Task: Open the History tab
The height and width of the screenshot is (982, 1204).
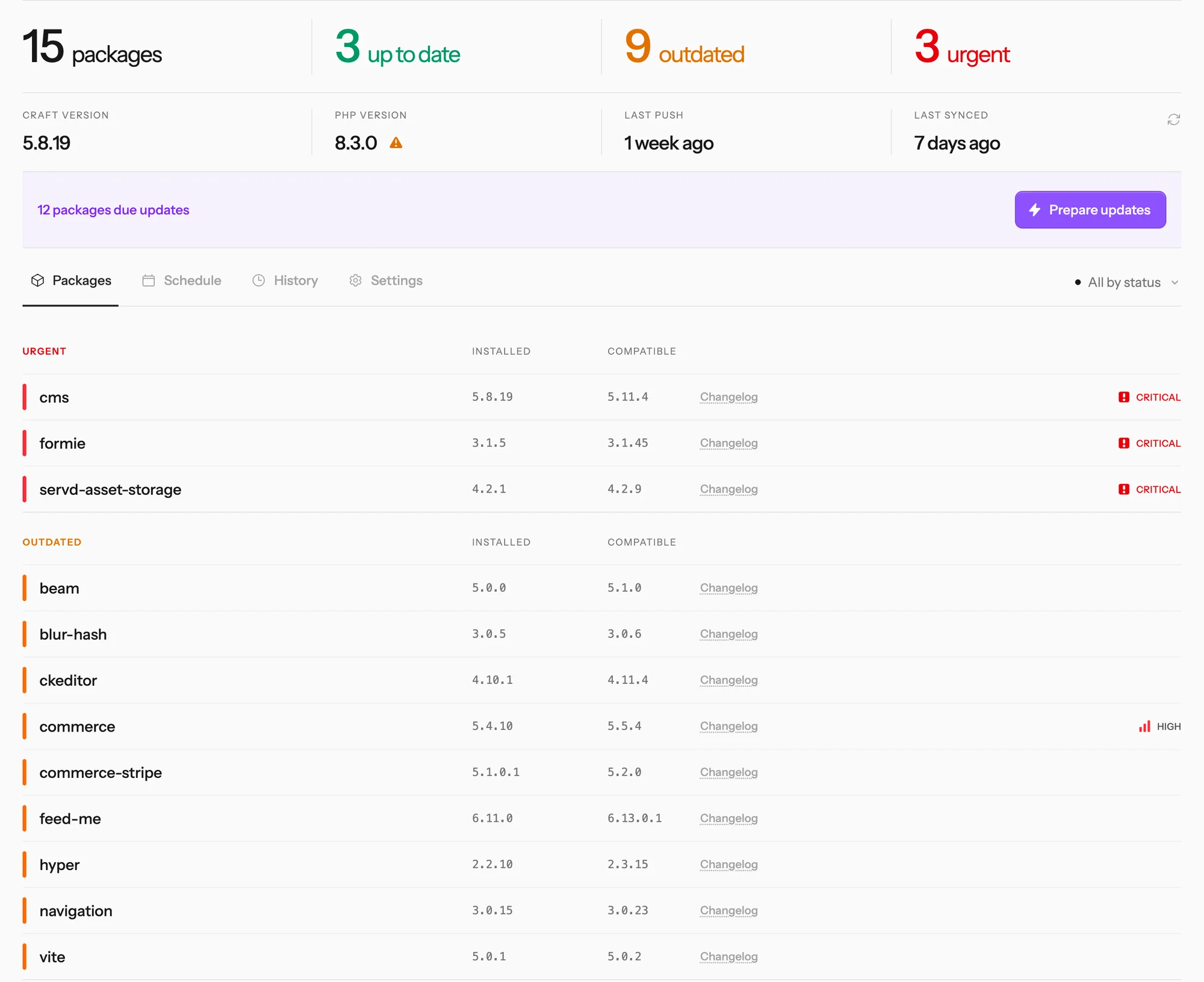Action: click(285, 281)
